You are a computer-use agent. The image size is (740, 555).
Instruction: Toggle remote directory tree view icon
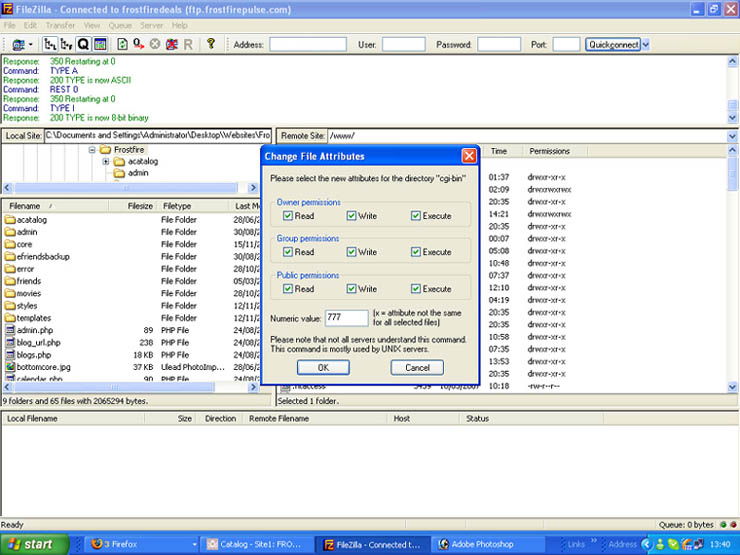coord(67,44)
